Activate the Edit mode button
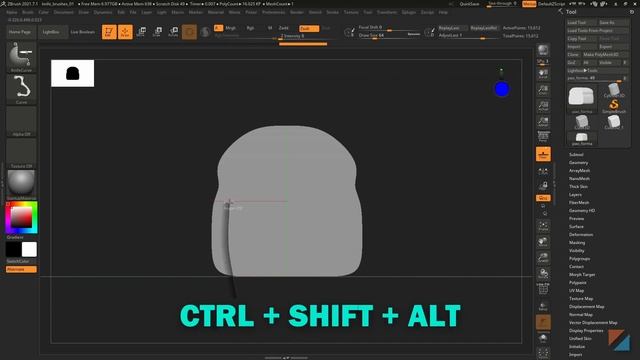The height and width of the screenshot is (360, 640). click(x=109, y=32)
